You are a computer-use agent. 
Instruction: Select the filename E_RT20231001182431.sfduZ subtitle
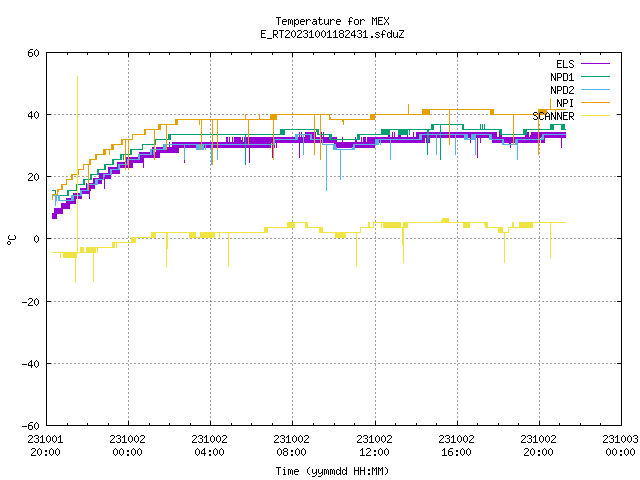(332, 34)
